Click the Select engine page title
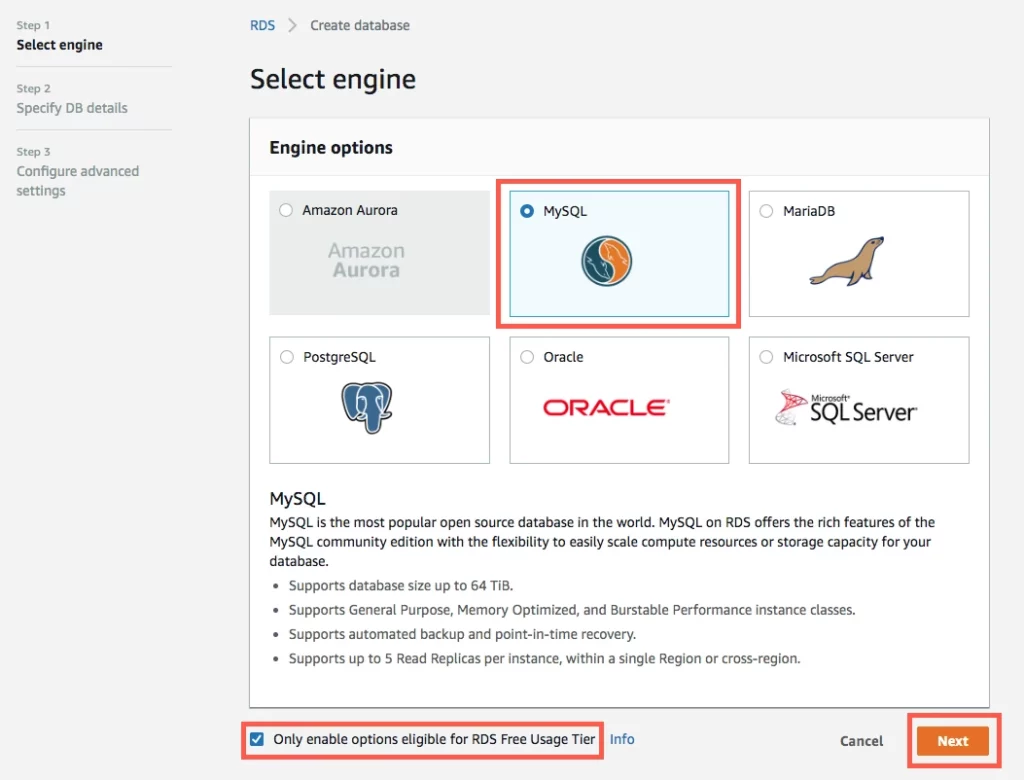Viewport: 1024px width, 780px height. tap(333, 80)
